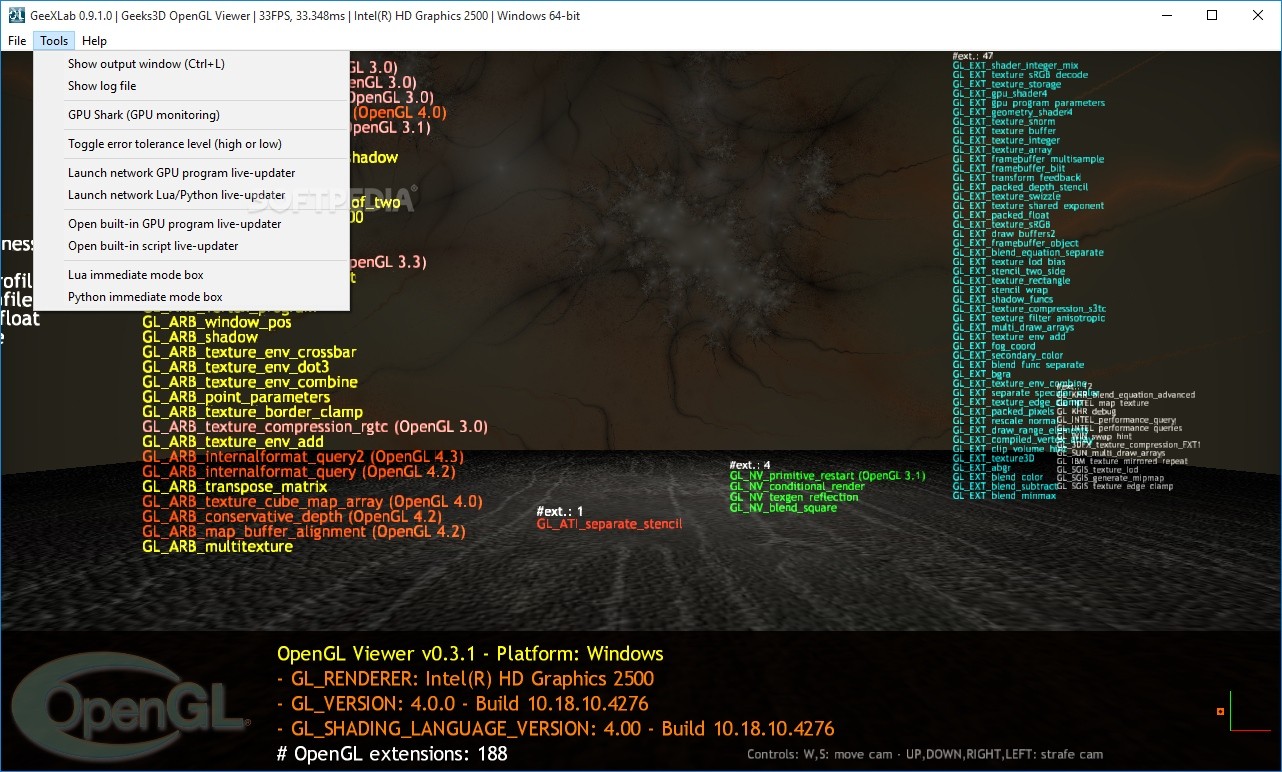Click GL_SHADING_LANGUAGE_VERSION 4.00 line

[x=556, y=729]
